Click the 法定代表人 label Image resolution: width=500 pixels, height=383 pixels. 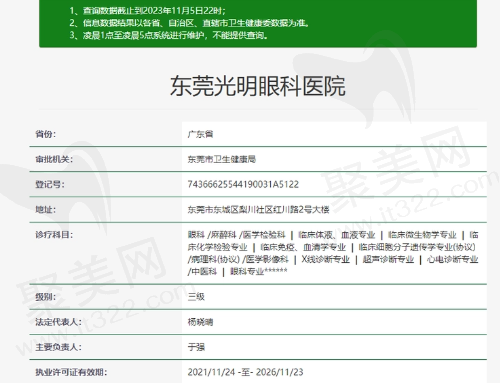[58, 322]
